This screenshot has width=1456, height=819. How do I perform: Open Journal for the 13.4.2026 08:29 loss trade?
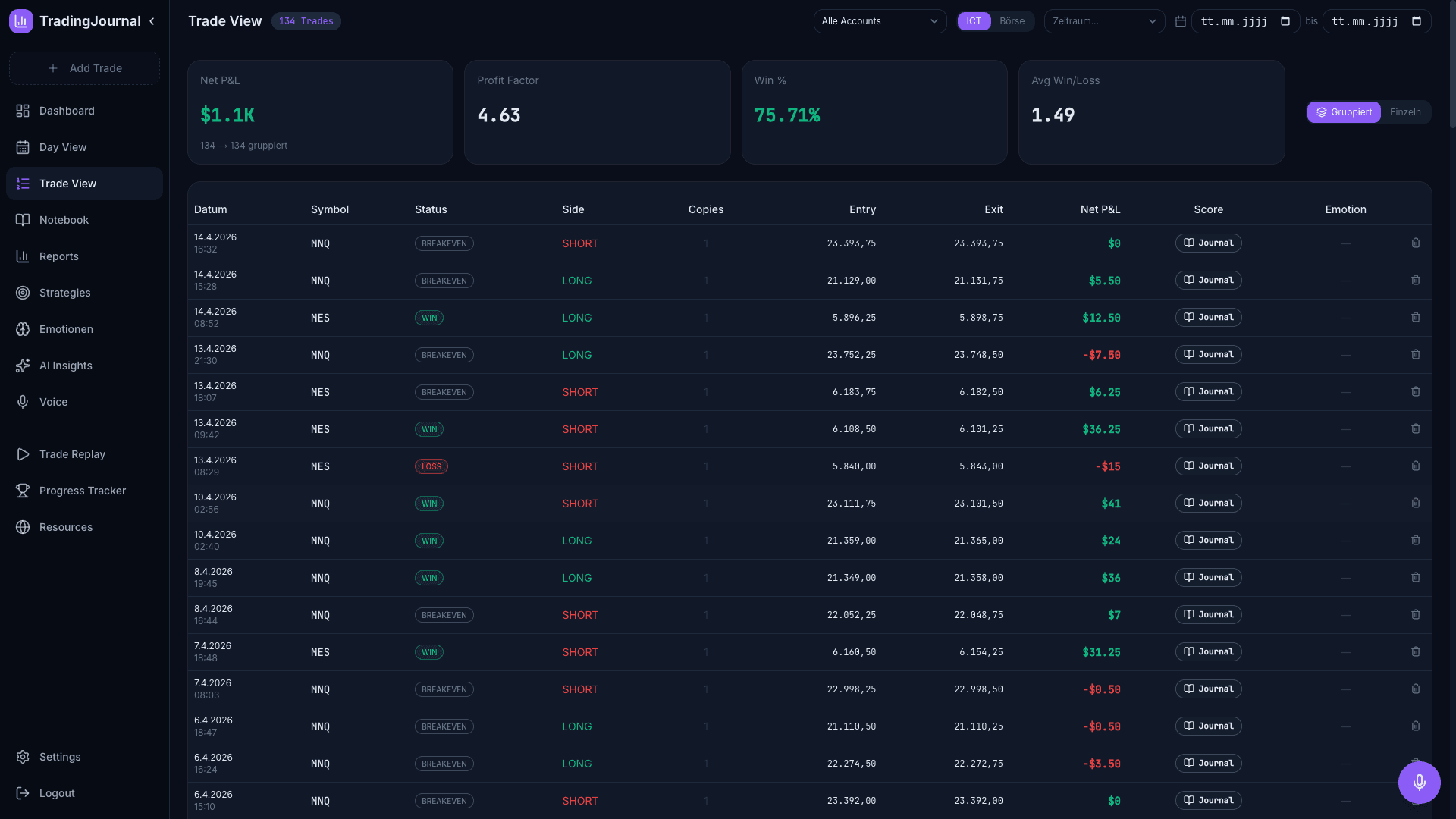click(x=1208, y=466)
